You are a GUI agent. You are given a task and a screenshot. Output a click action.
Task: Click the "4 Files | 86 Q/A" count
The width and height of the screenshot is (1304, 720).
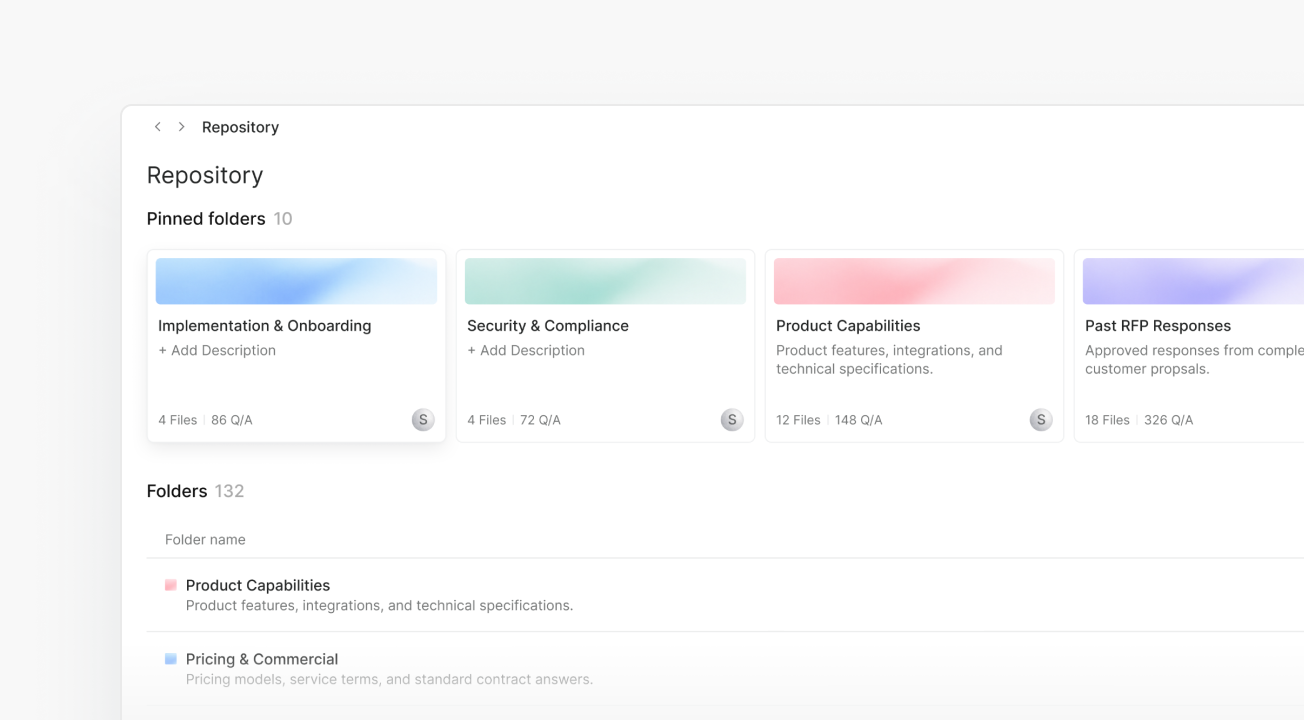coord(205,420)
